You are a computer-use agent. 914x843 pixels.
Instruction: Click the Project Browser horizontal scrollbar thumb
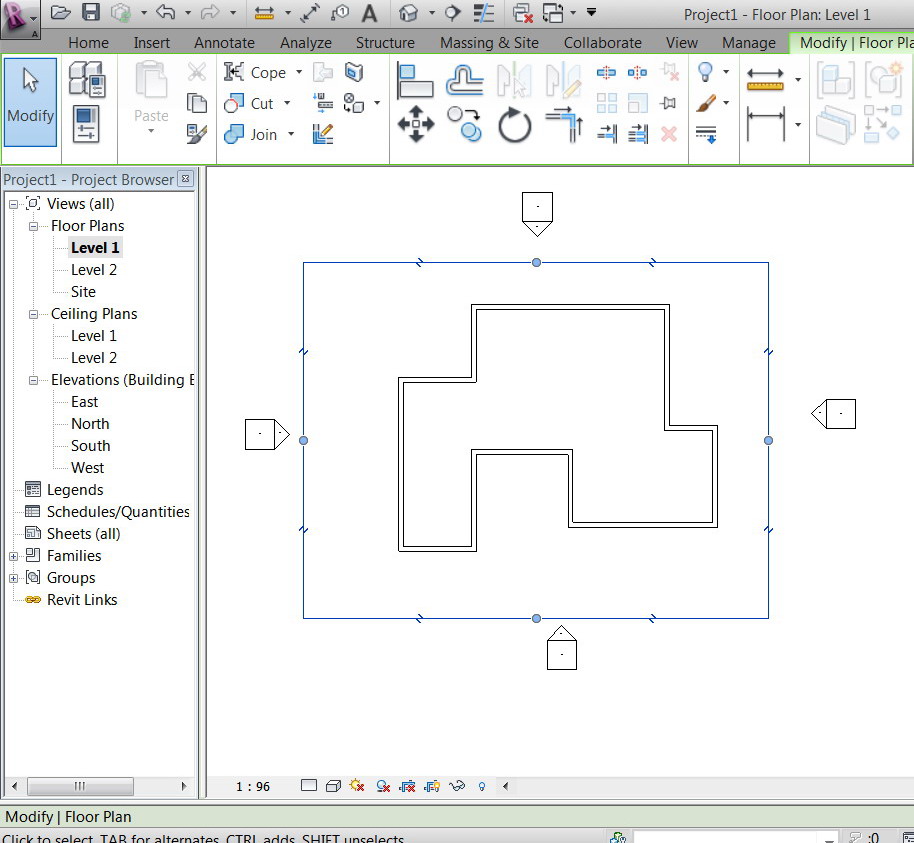(x=80, y=786)
